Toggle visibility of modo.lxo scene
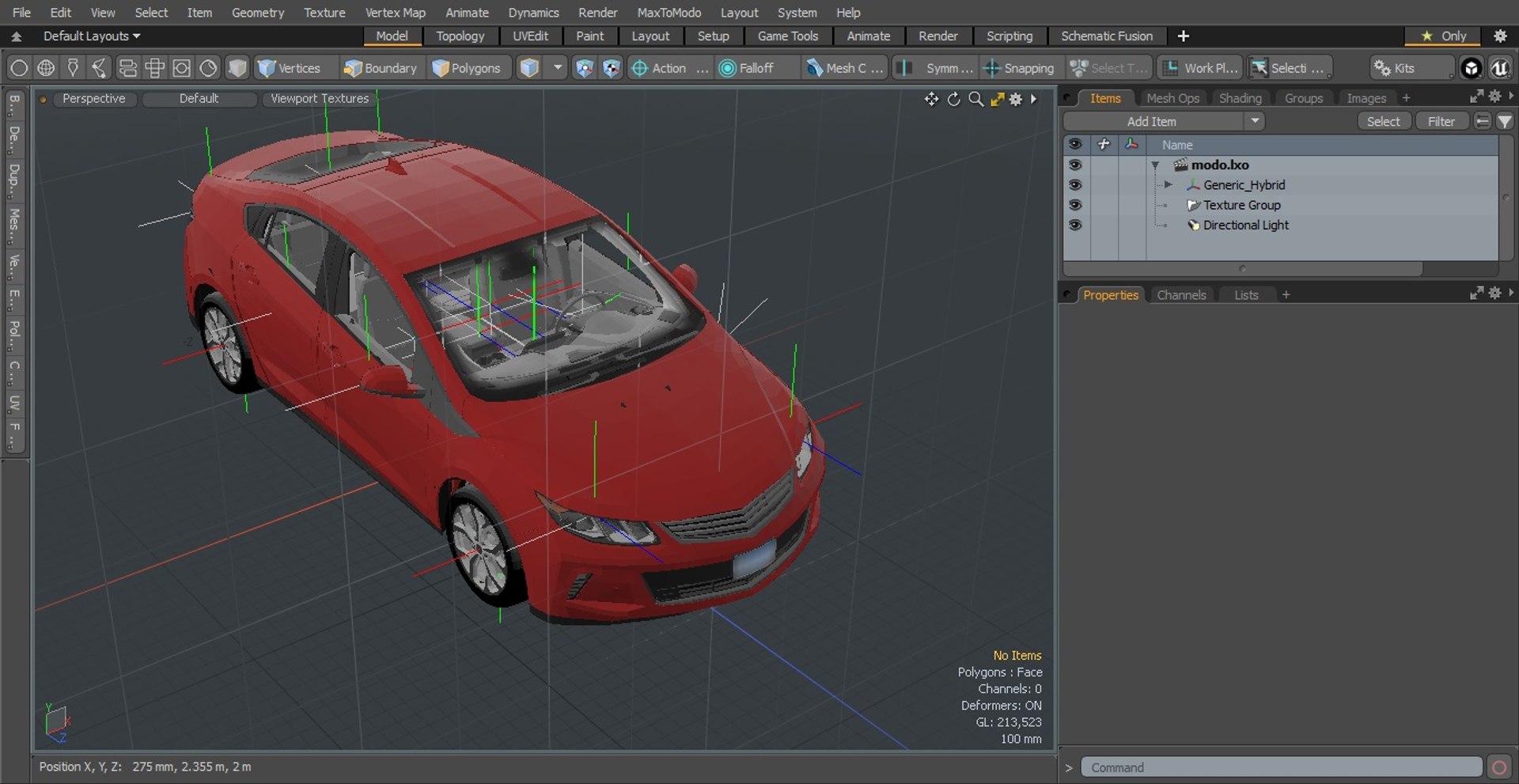1519x784 pixels. coord(1074,165)
